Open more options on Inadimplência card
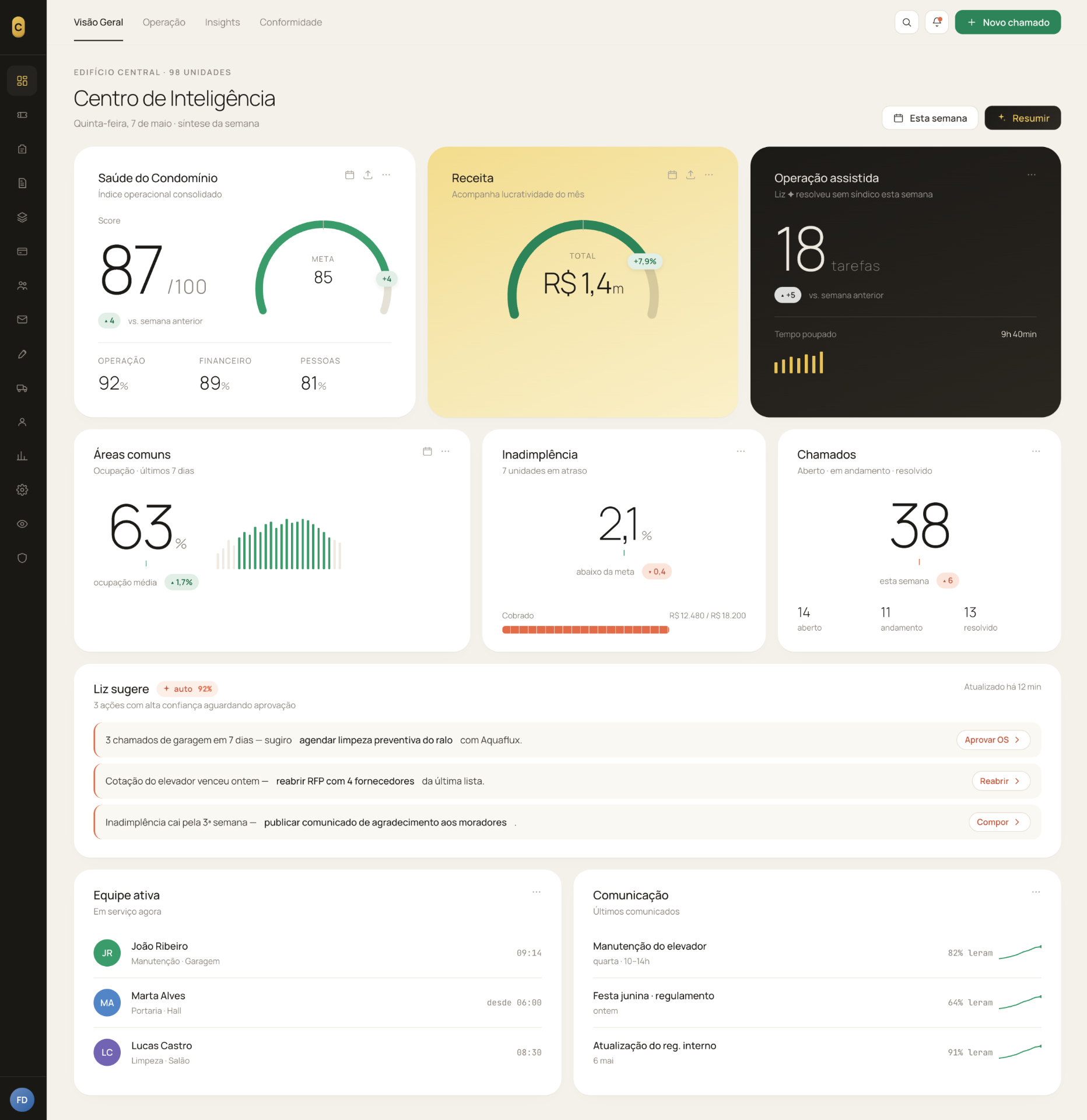 click(x=741, y=452)
